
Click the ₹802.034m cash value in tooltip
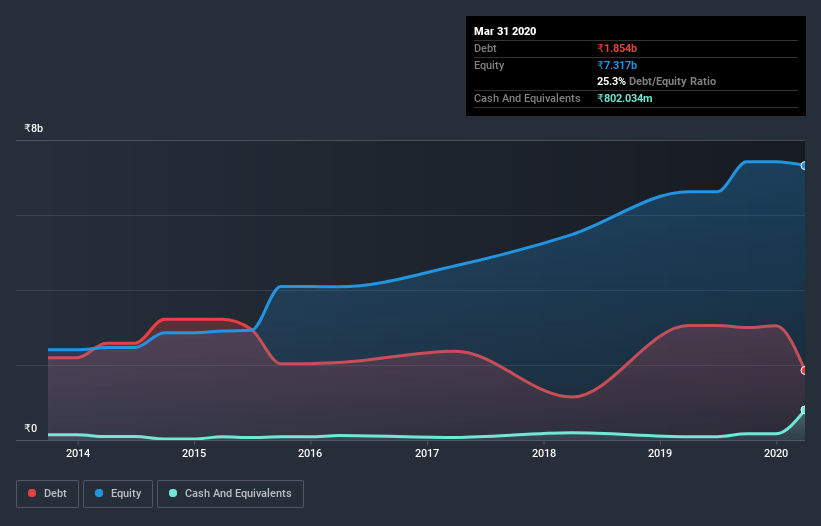point(625,98)
